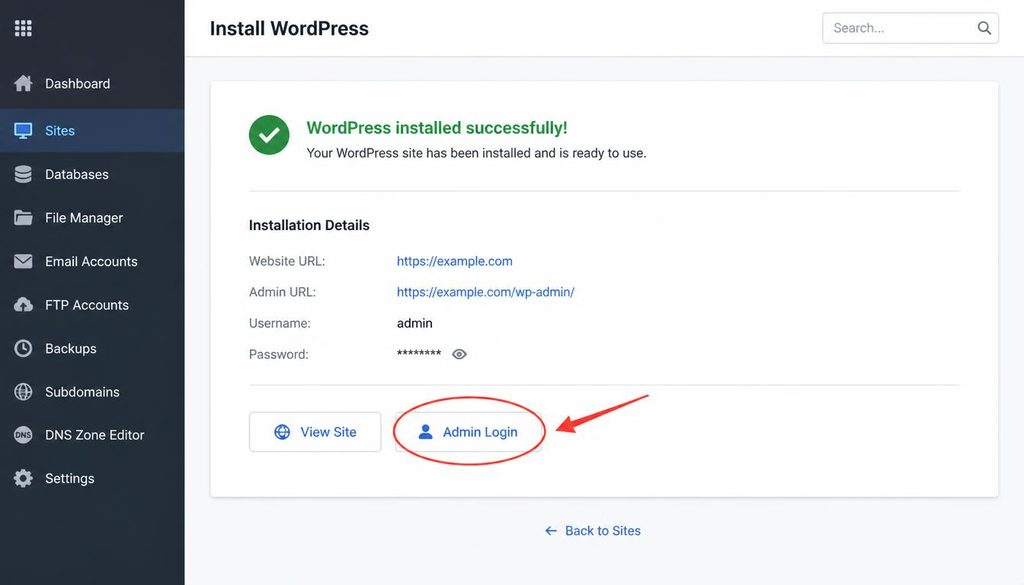This screenshot has width=1024, height=585.
Task: Open Backups menu item
Action: pyautogui.click(x=92, y=348)
